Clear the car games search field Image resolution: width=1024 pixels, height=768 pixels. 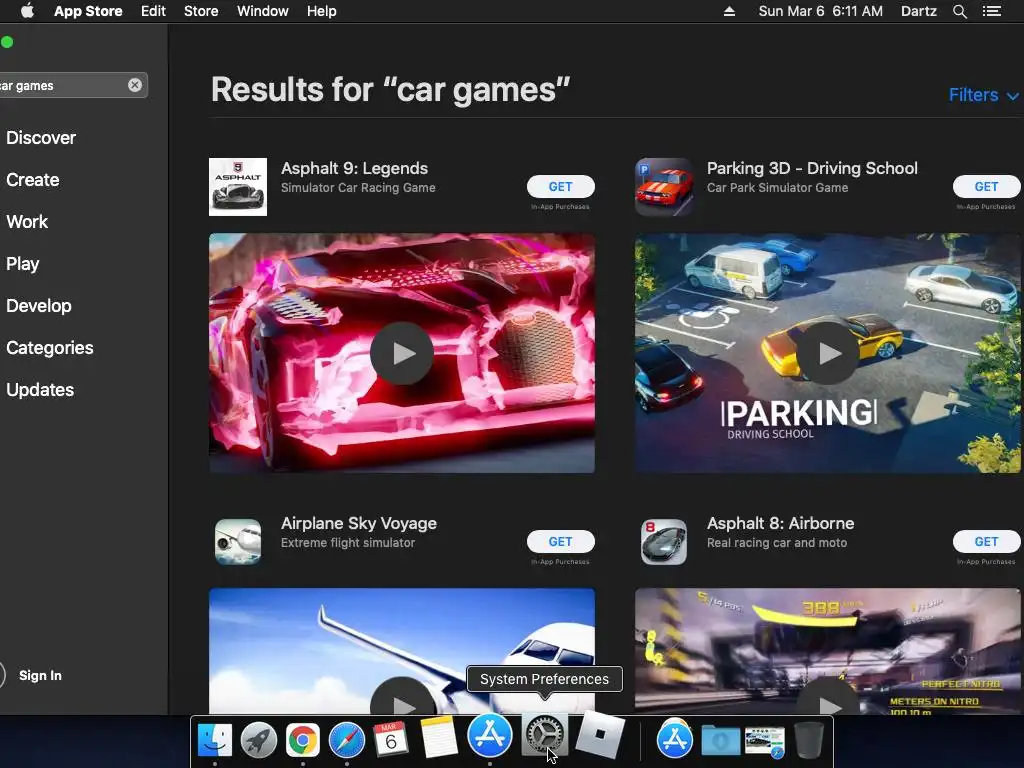click(x=135, y=85)
